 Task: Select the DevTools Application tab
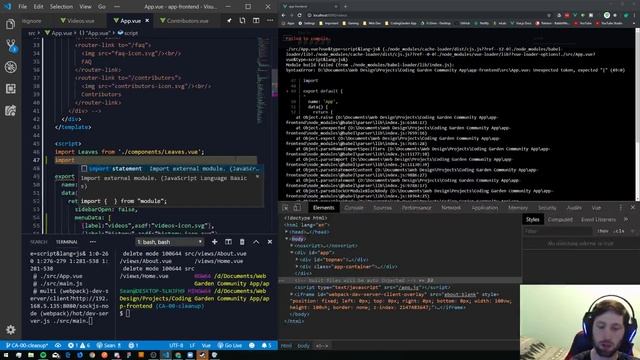pos(485,208)
